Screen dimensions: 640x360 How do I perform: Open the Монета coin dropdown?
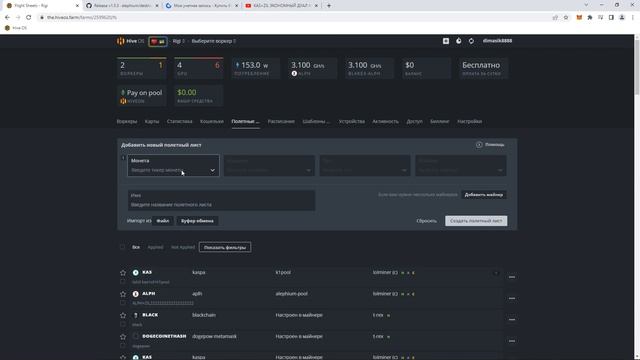173,165
